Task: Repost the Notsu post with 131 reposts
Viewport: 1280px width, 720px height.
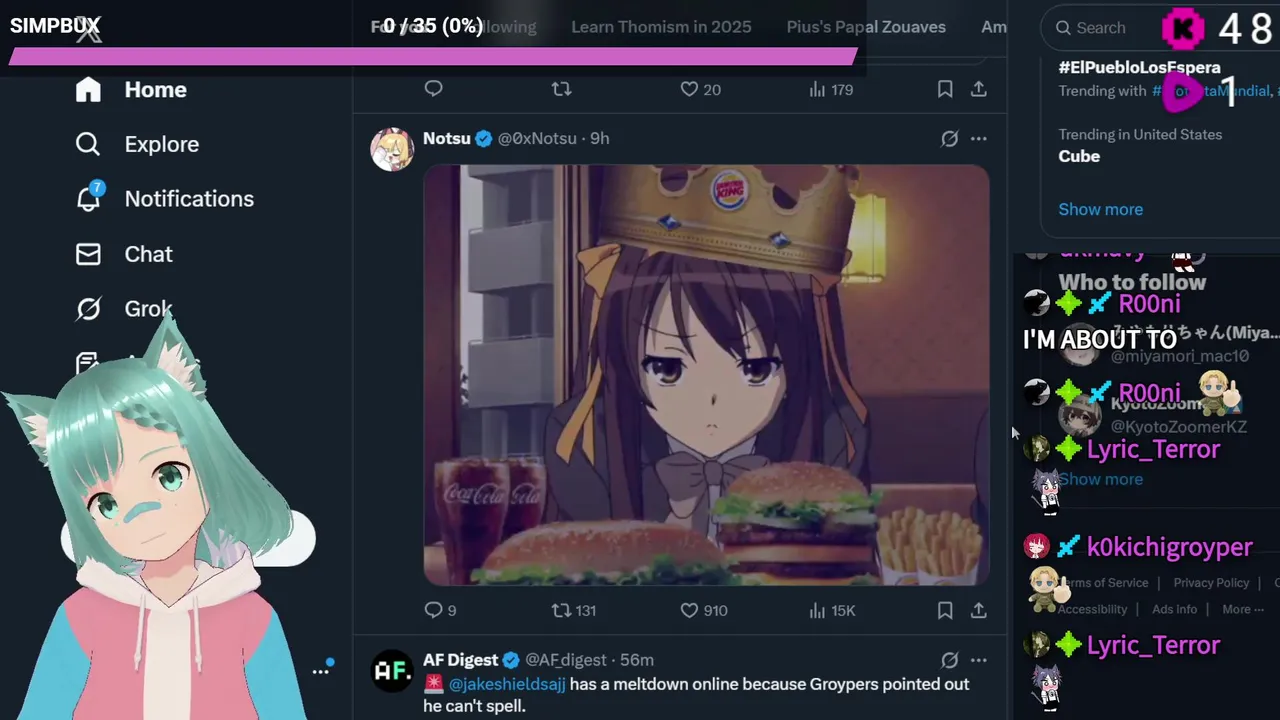Action: 574,610
